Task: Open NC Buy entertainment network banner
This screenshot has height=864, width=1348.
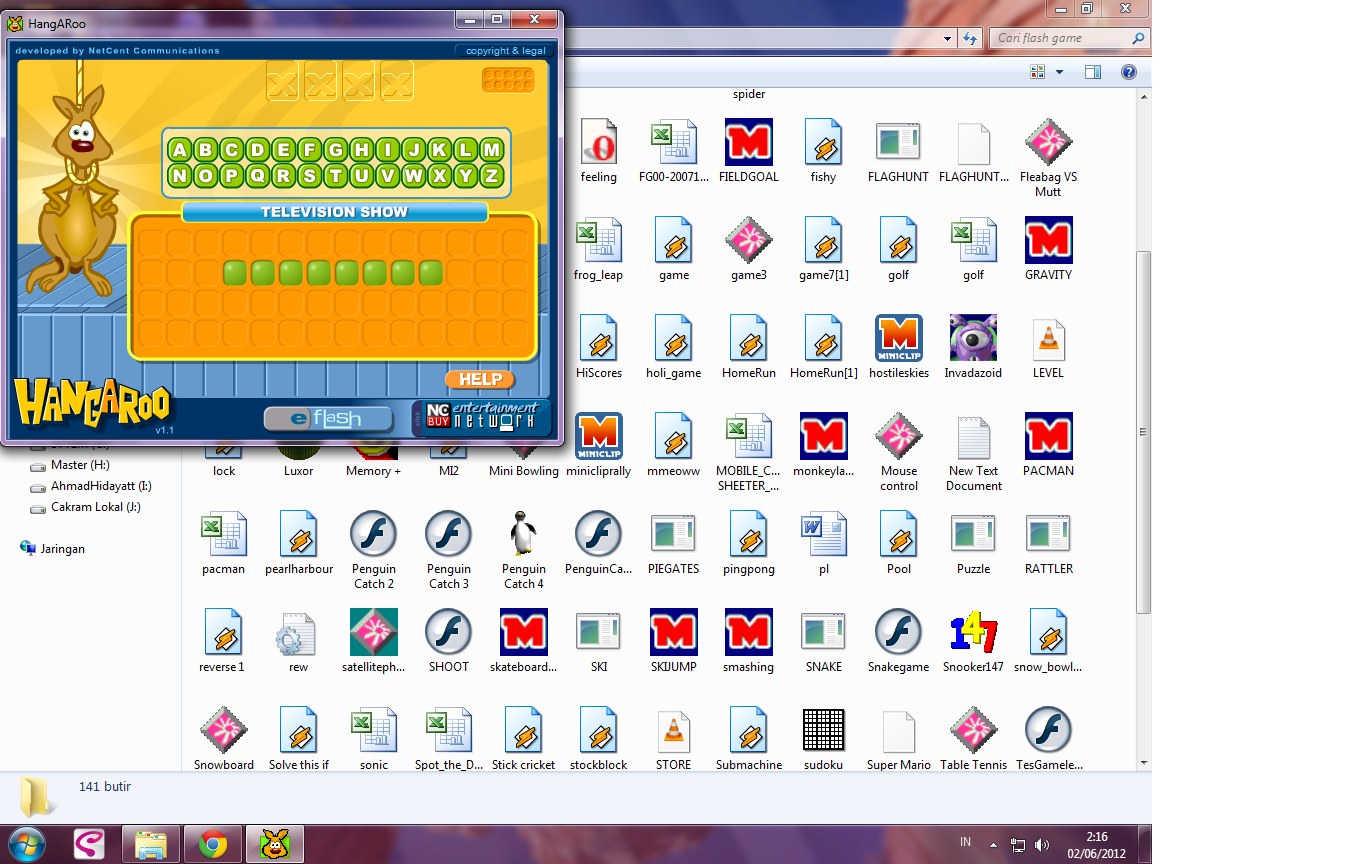Action: pyautogui.click(x=481, y=418)
